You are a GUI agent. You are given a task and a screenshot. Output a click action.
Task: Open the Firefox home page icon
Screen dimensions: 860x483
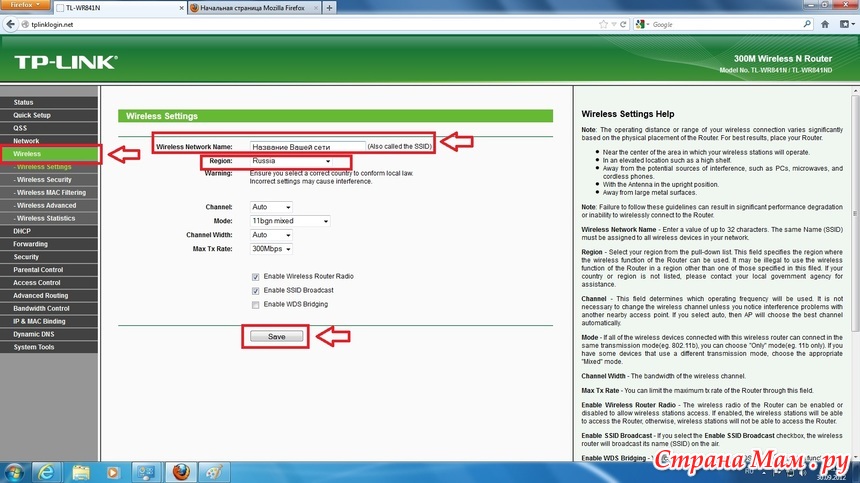tap(825, 24)
